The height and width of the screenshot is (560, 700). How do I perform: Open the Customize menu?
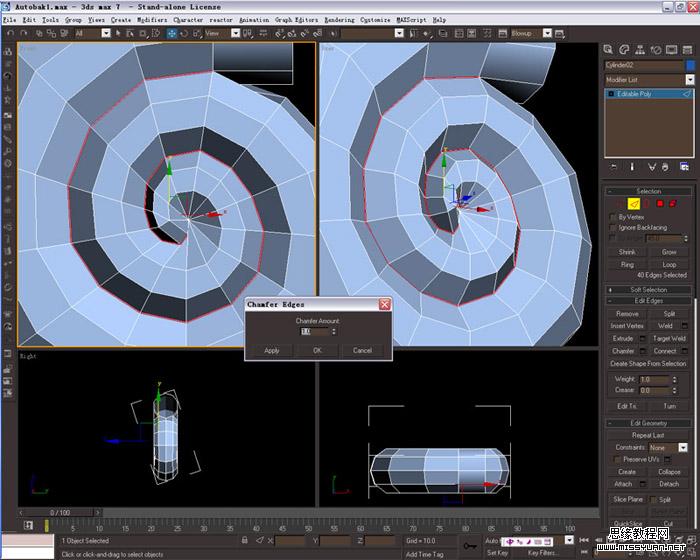375,20
